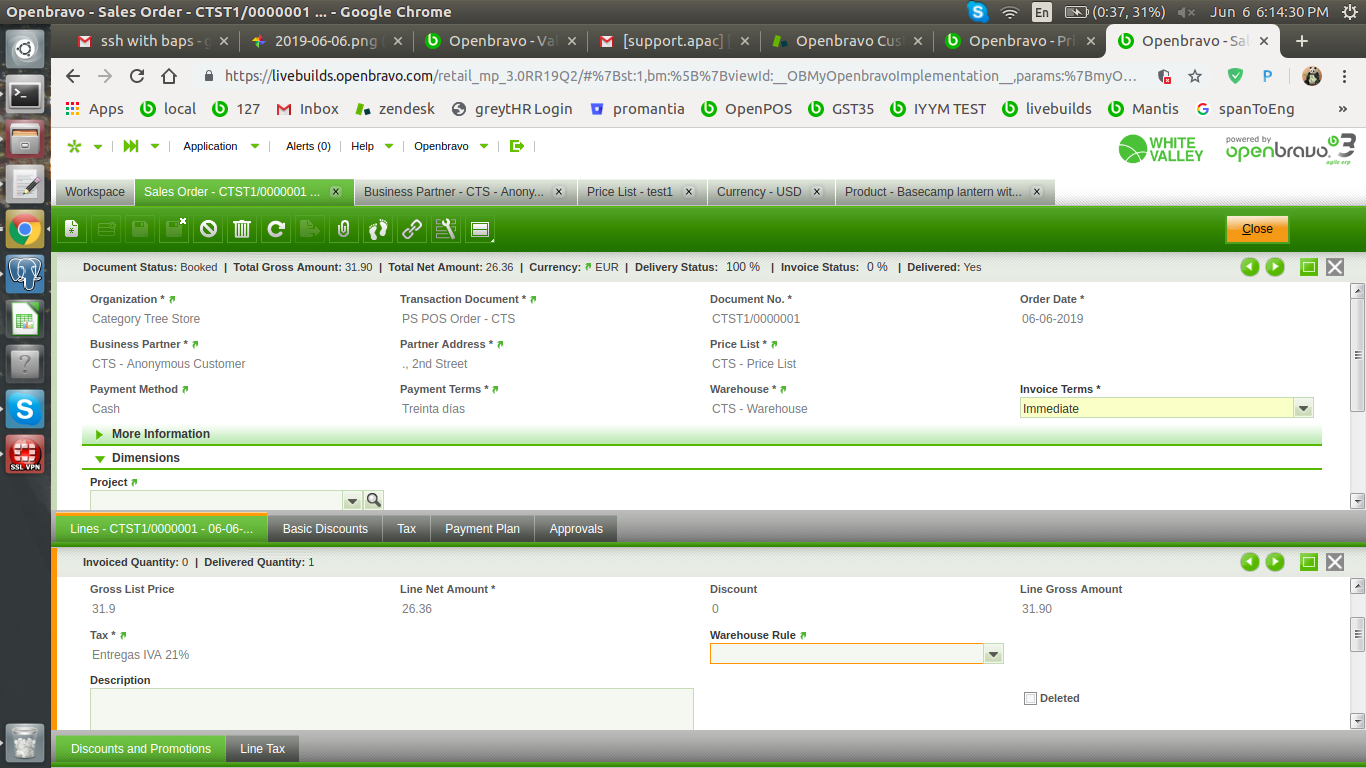Open the audit trail footprints icon
This screenshot has height=768, width=1366.
click(x=377, y=230)
